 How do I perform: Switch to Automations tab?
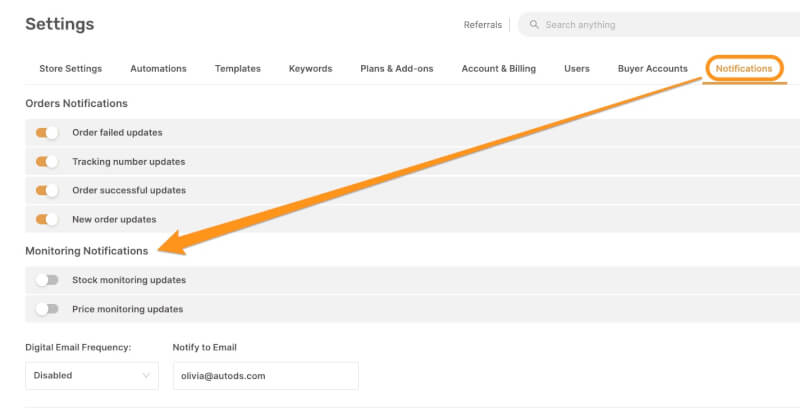pos(158,69)
